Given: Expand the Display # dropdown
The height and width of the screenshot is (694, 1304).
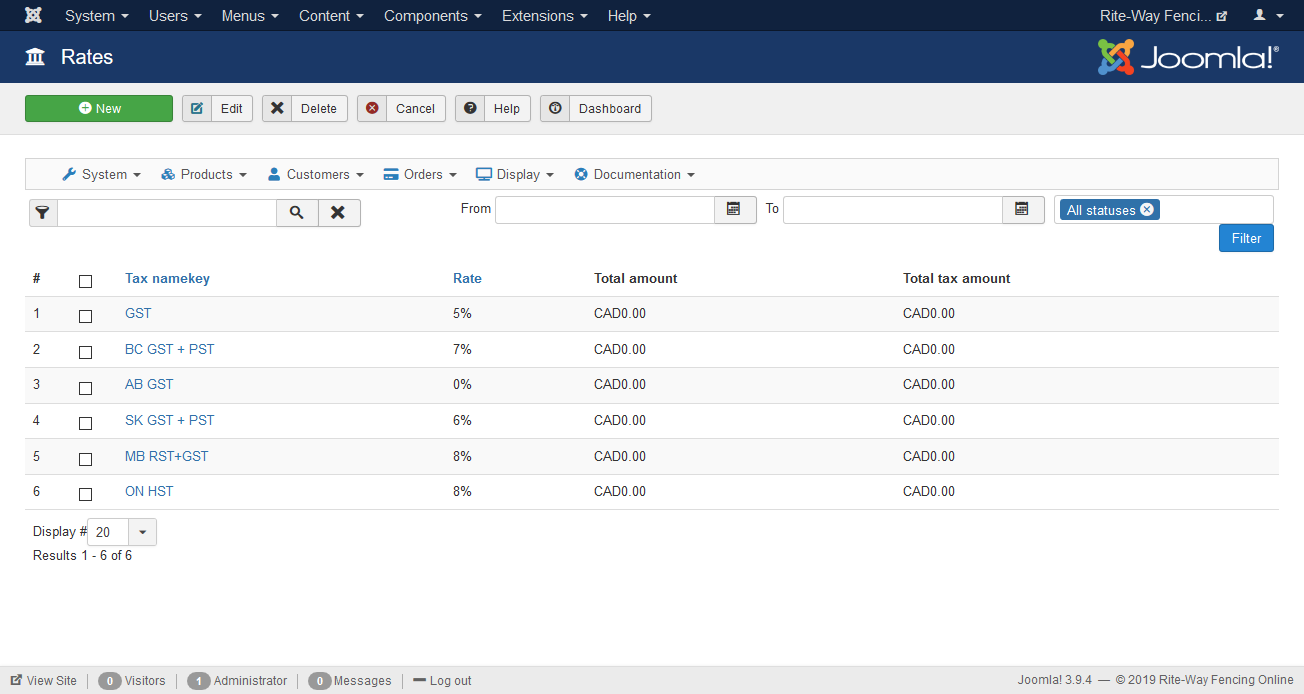Looking at the screenshot, I should tap(142, 532).
